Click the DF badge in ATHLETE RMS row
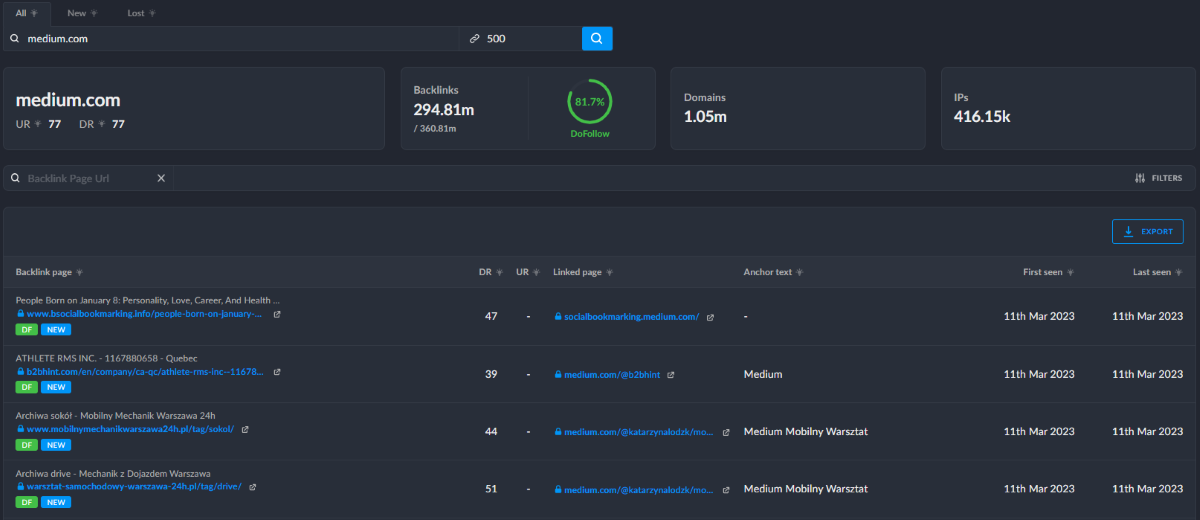1200x520 pixels. [27, 387]
